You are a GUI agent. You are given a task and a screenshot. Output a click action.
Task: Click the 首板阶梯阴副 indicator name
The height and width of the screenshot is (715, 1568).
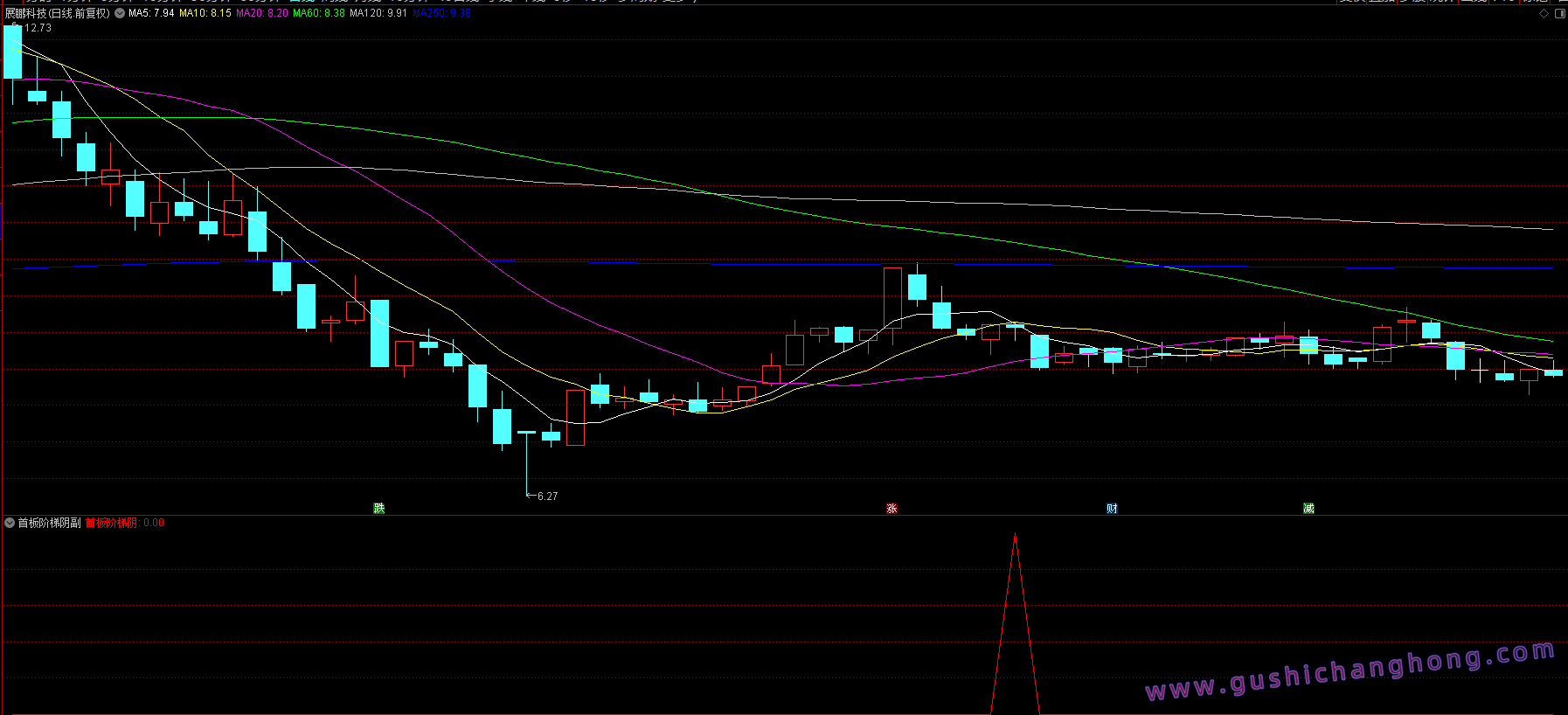coord(50,523)
